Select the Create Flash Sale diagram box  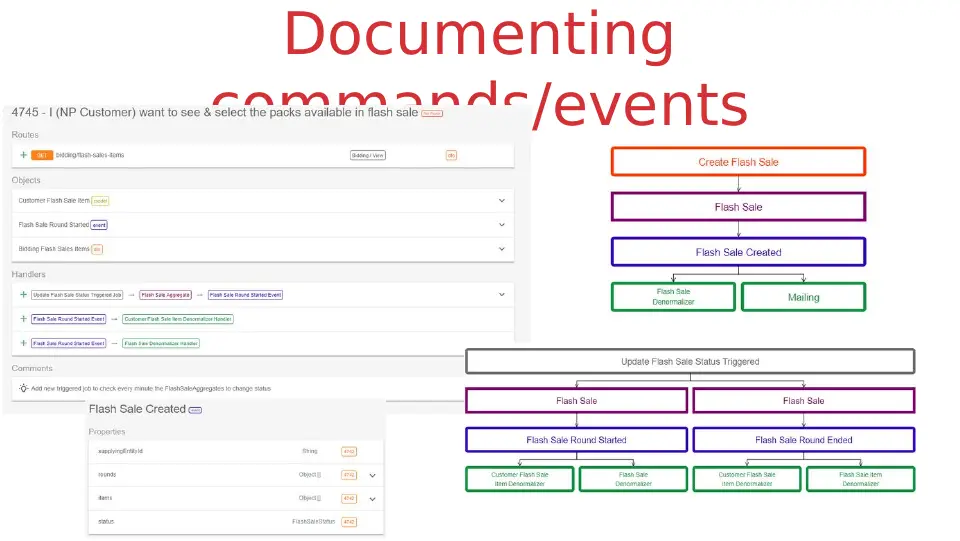738,162
